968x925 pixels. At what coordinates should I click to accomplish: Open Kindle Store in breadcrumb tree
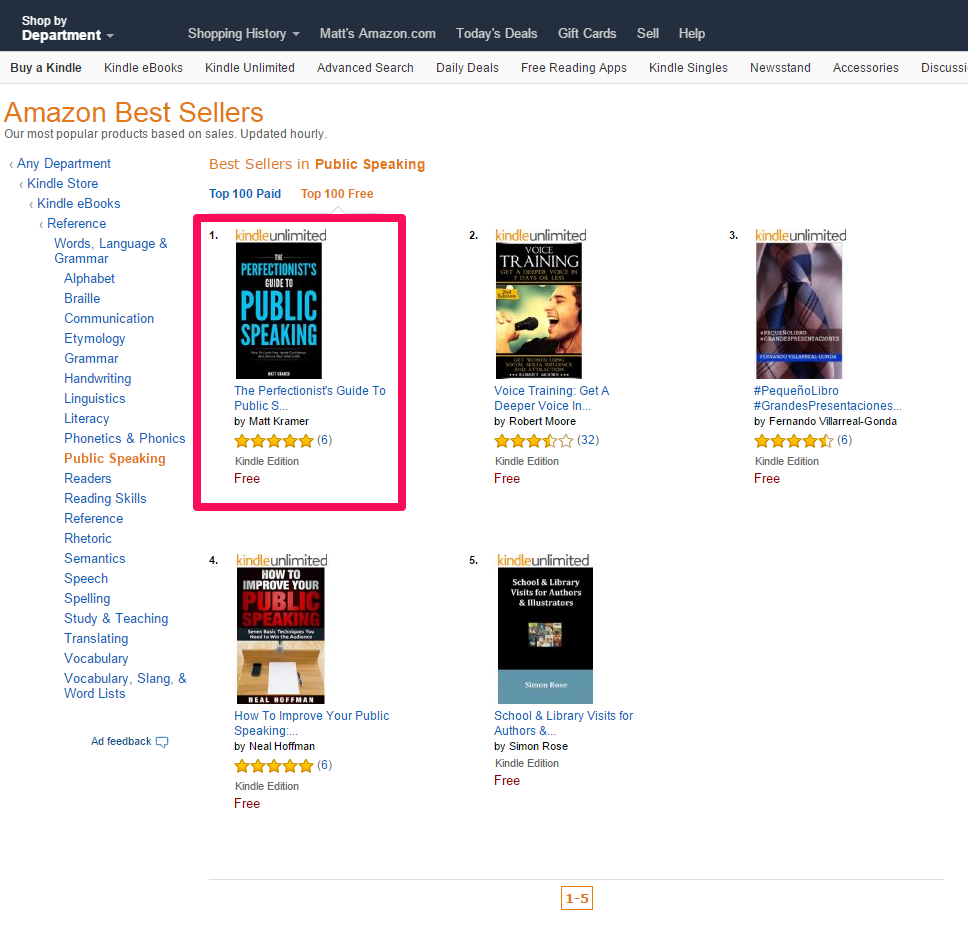[x=62, y=183]
